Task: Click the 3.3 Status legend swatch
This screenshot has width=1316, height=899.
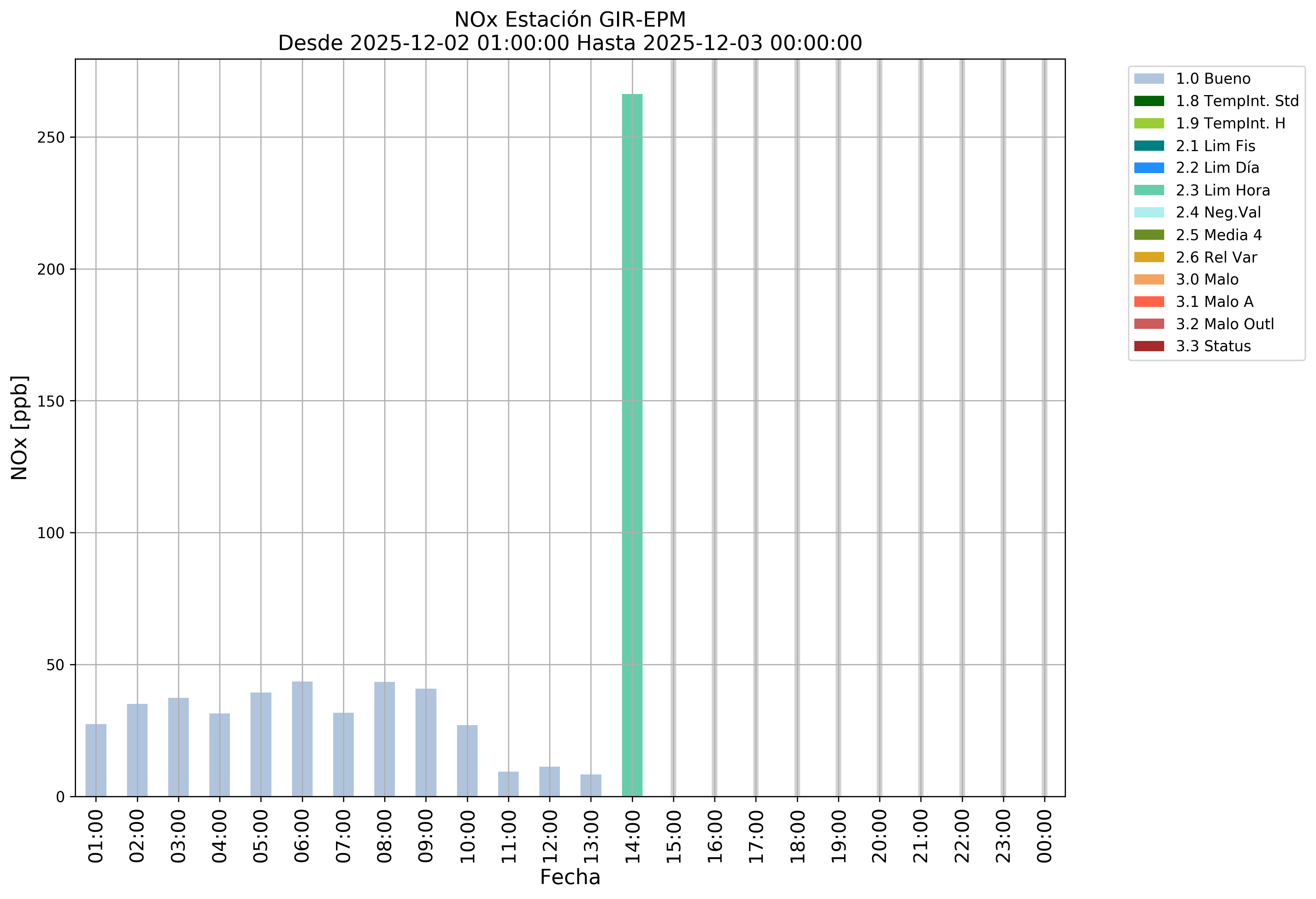Action: [1149, 346]
